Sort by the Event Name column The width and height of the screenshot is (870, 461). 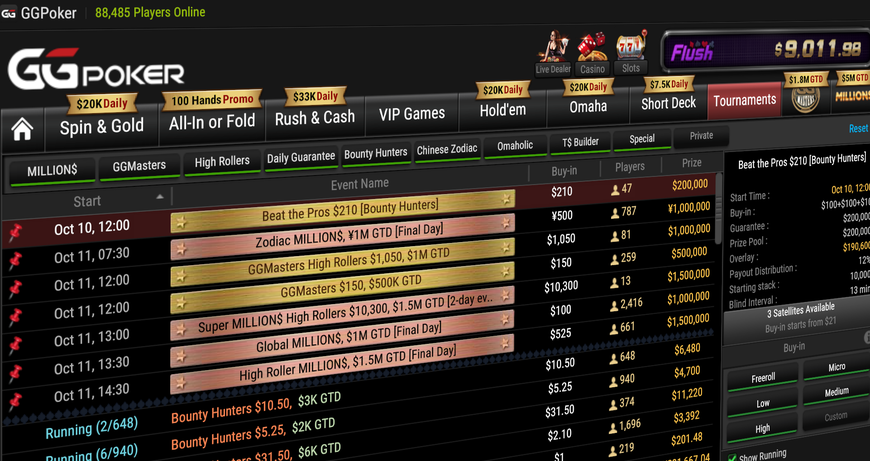360,183
